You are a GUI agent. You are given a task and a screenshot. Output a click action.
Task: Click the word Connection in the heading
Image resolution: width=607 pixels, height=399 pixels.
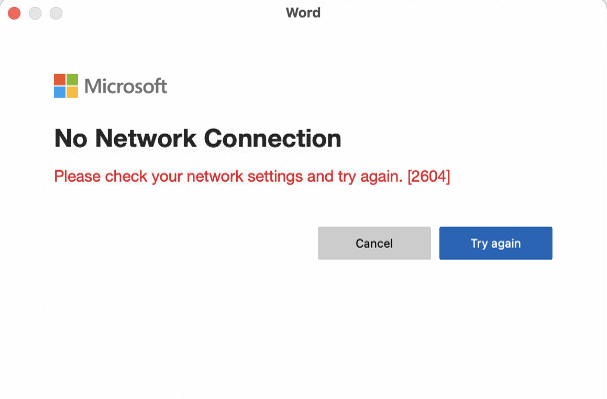click(x=273, y=139)
